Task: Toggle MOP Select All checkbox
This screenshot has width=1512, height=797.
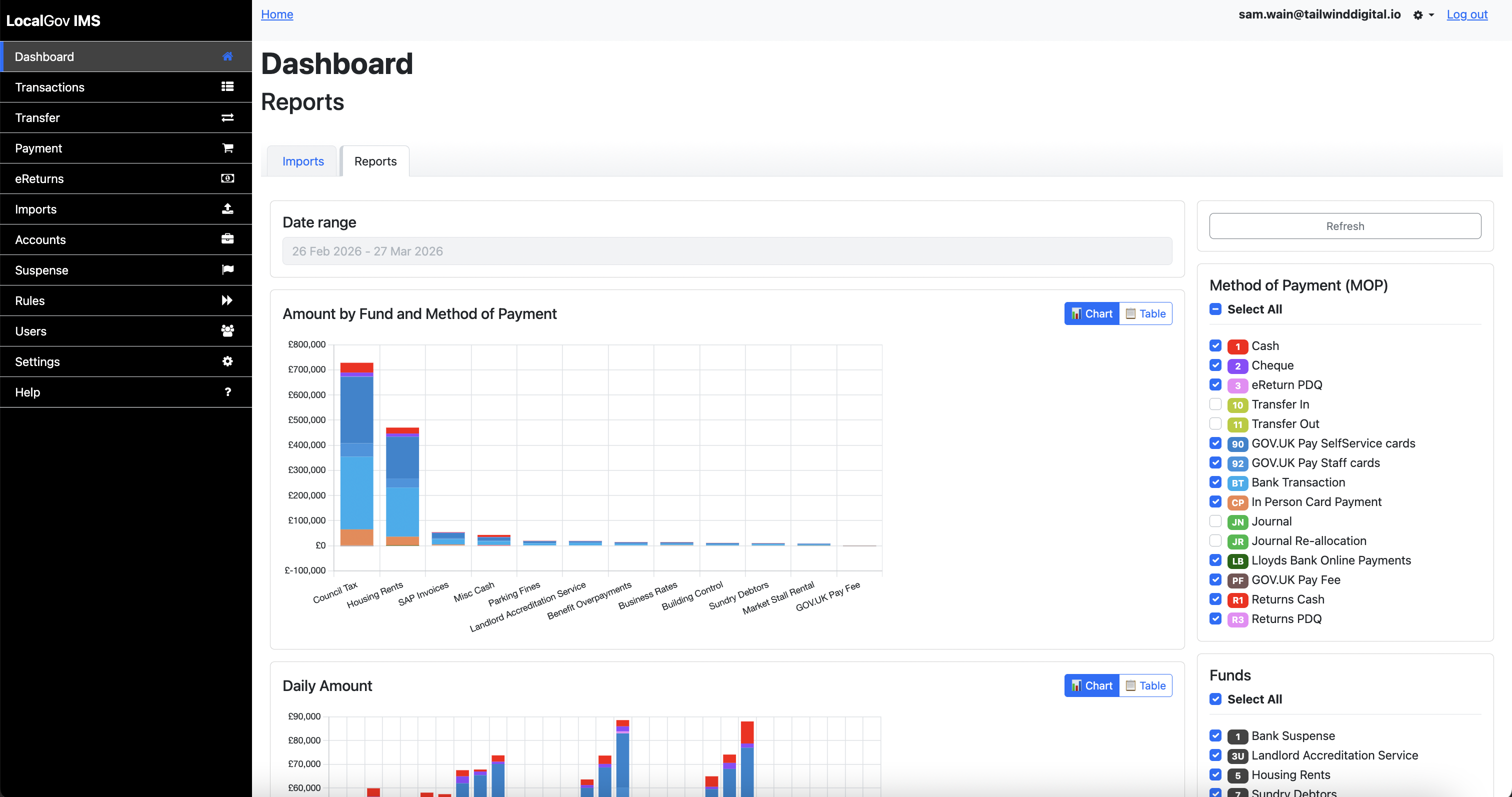Action: click(x=1215, y=309)
